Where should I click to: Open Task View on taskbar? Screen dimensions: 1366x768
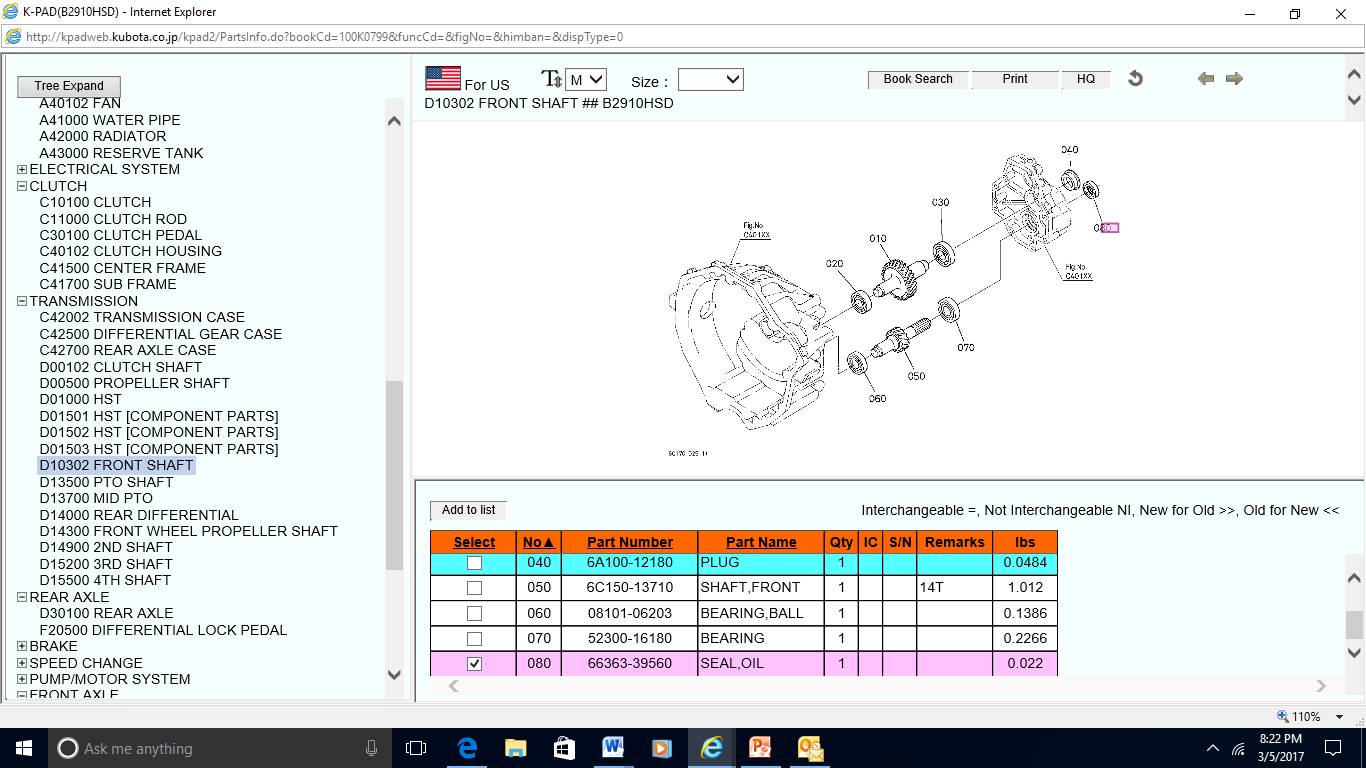(416, 748)
